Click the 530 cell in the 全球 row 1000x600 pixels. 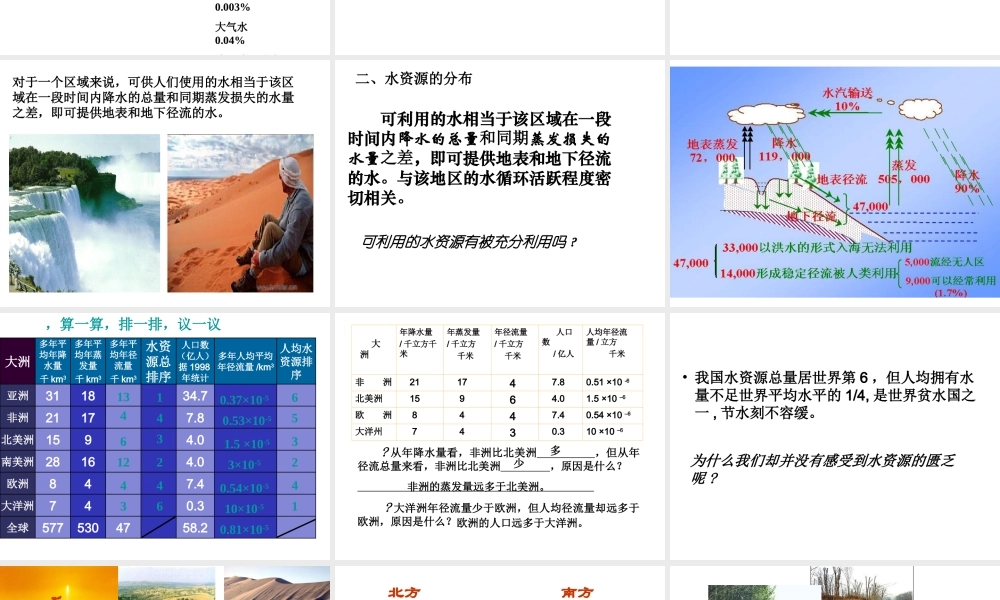pos(88,527)
